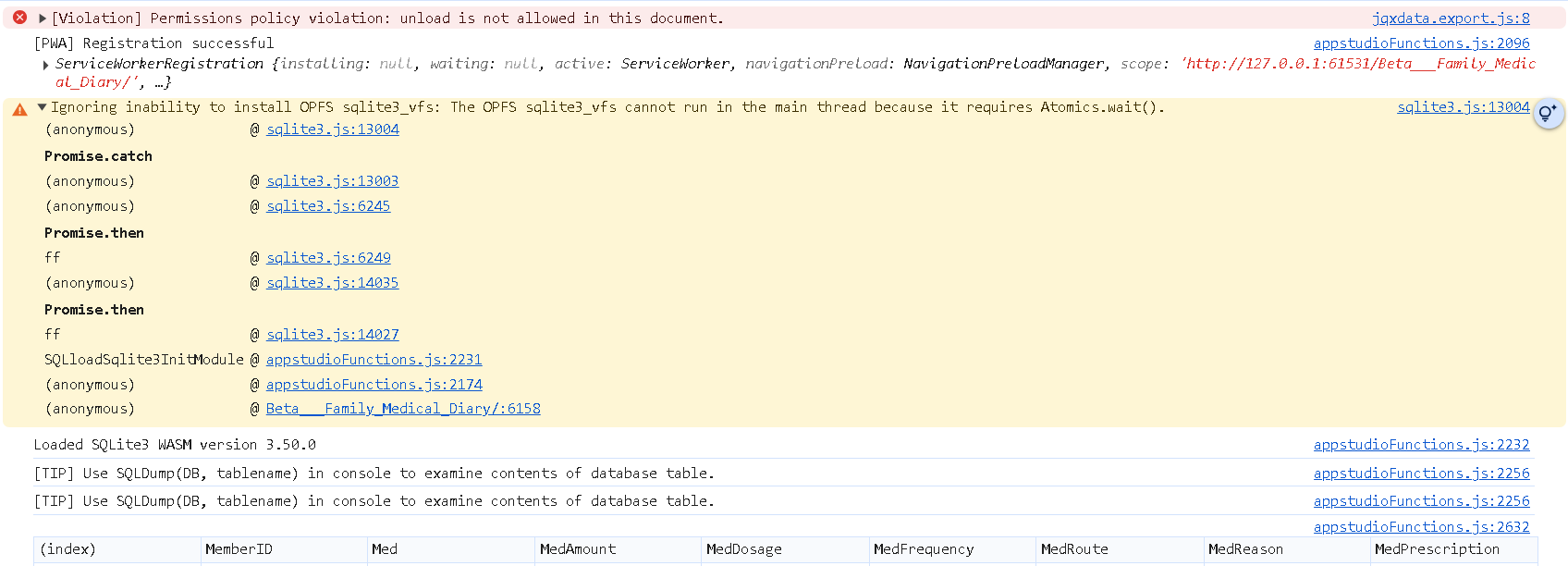1568x566 pixels.
Task: Click the MemberID table column header
Action: [239, 549]
